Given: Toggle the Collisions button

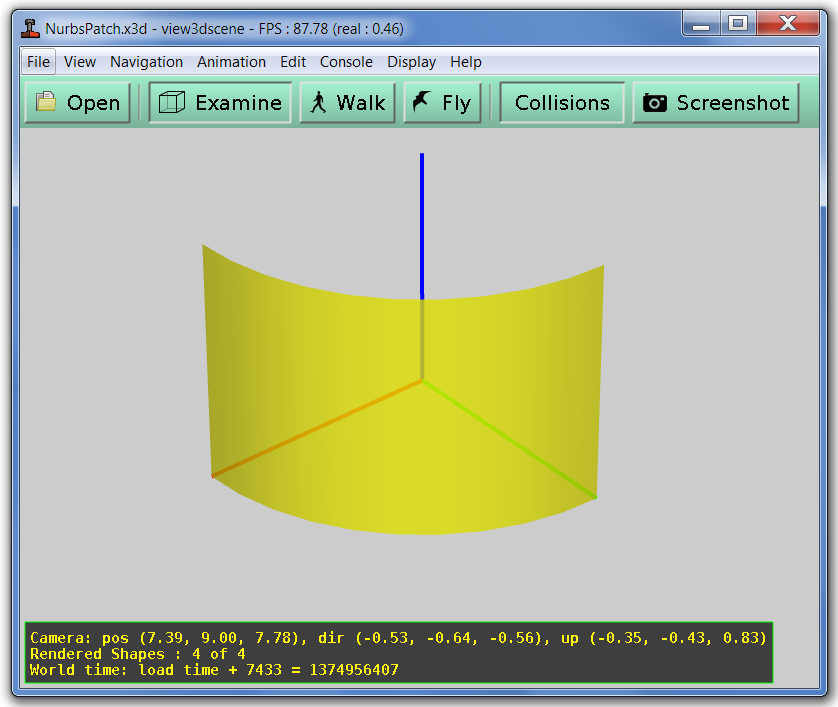Looking at the screenshot, I should 562,102.
